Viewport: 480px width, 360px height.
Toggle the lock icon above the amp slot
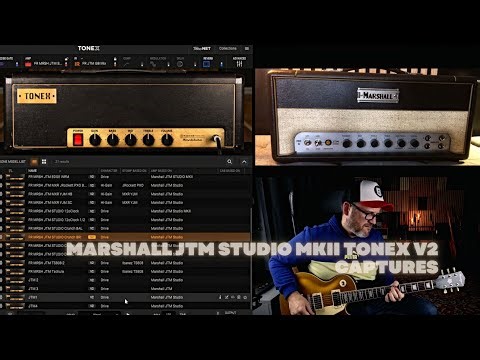pyautogui.click(x=66, y=59)
